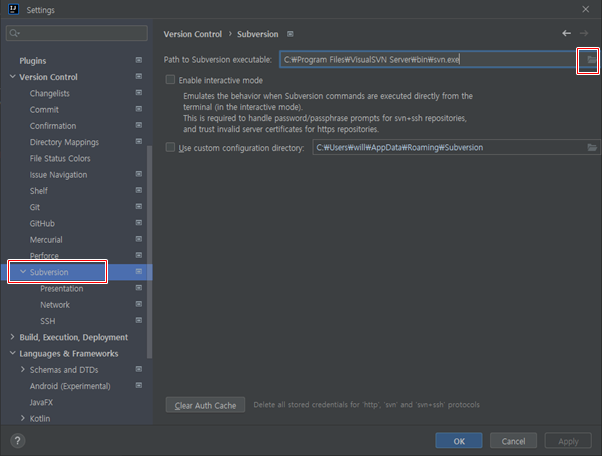Click project-level icon on Mercurial row
The width and height of the screenshot is (602, 456).
click(x=139, y=239)
